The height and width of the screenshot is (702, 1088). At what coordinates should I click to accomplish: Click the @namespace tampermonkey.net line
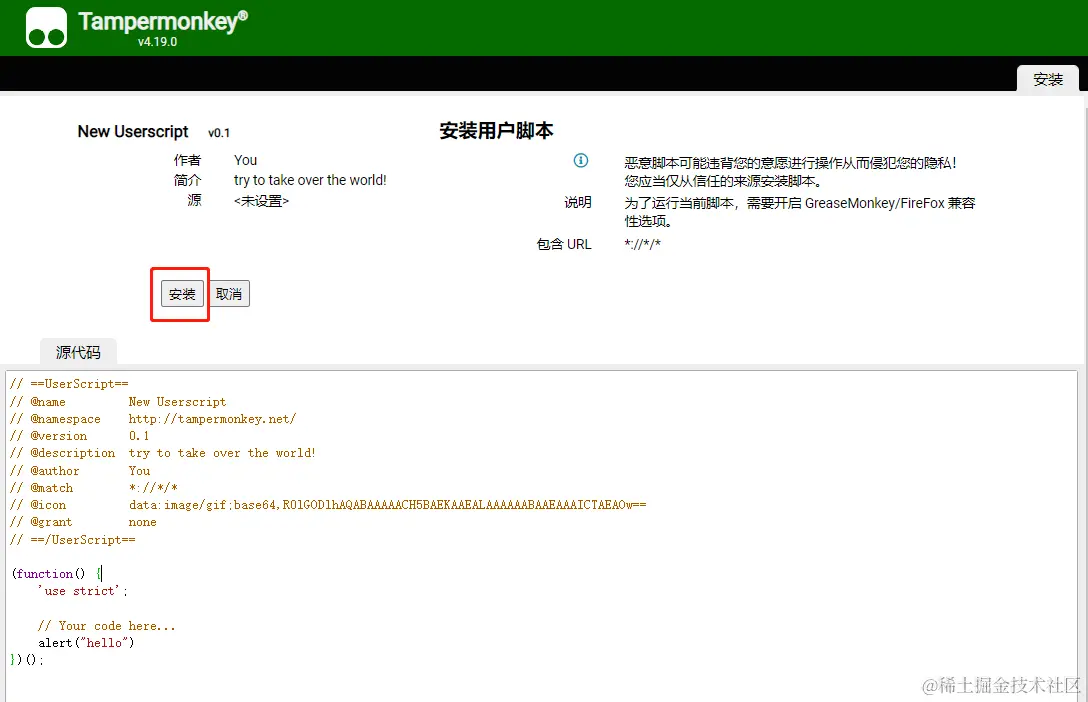153,419
